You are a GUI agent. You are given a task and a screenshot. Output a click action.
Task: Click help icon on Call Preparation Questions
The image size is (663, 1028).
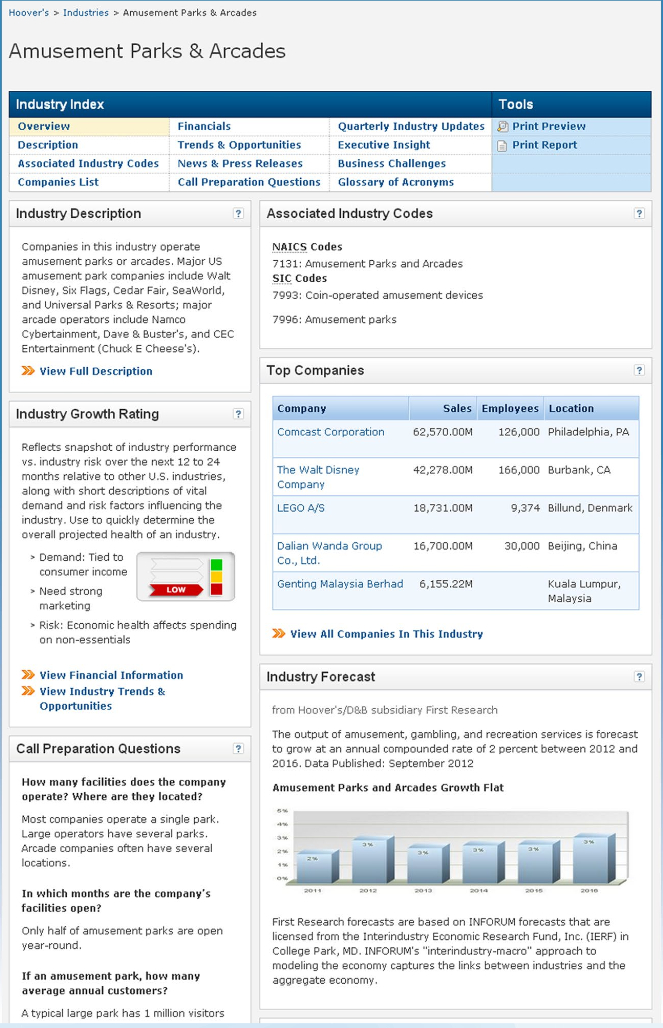238,749
